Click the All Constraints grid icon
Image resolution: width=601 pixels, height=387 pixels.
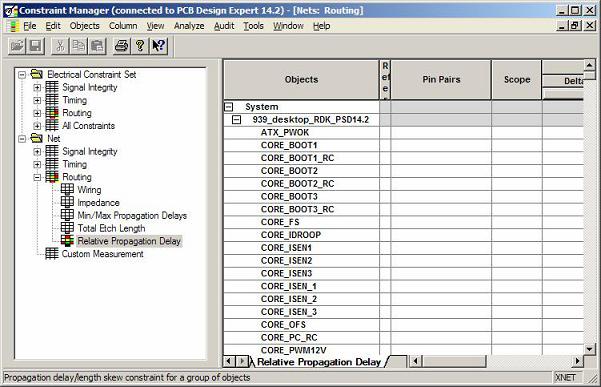pyautogui.click(x=52, y=125)
